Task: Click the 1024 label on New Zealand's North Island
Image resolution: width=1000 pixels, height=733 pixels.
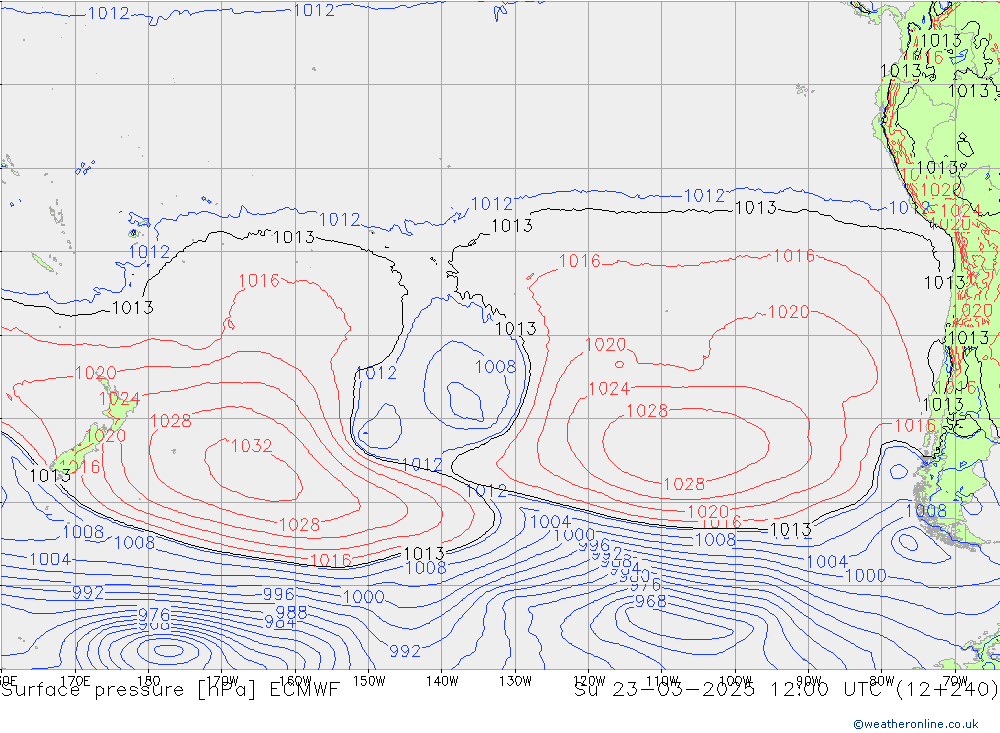Action: (119, 399)
